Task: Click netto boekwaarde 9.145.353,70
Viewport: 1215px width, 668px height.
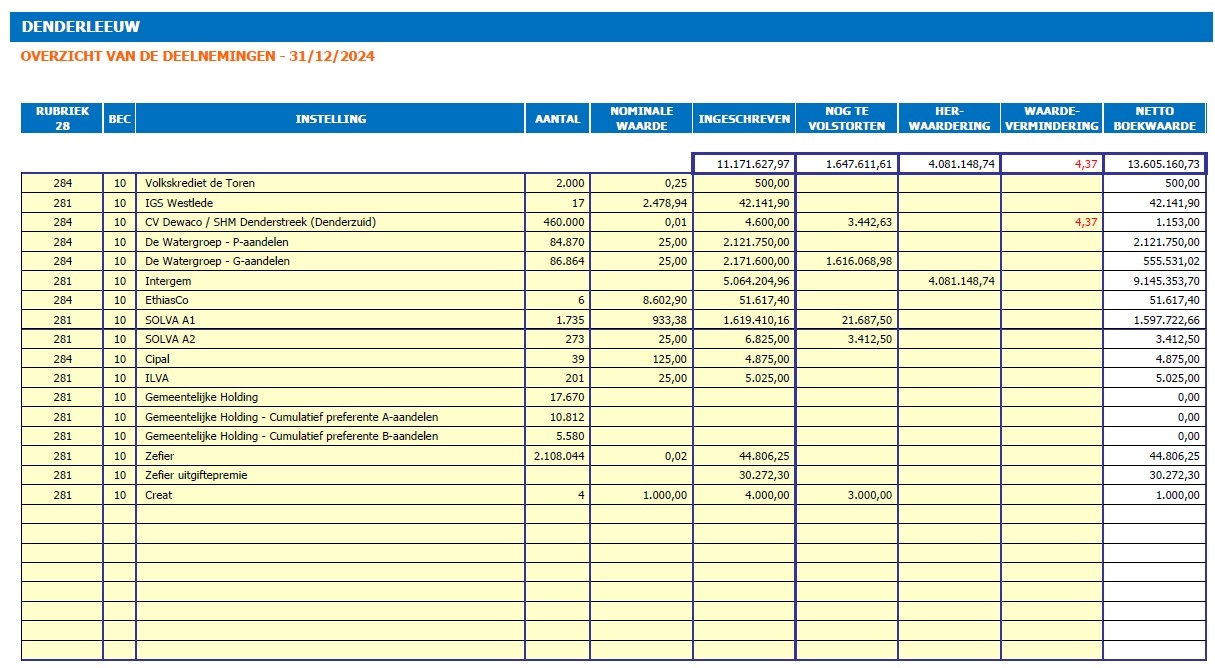Action: tap(1155, 281)
